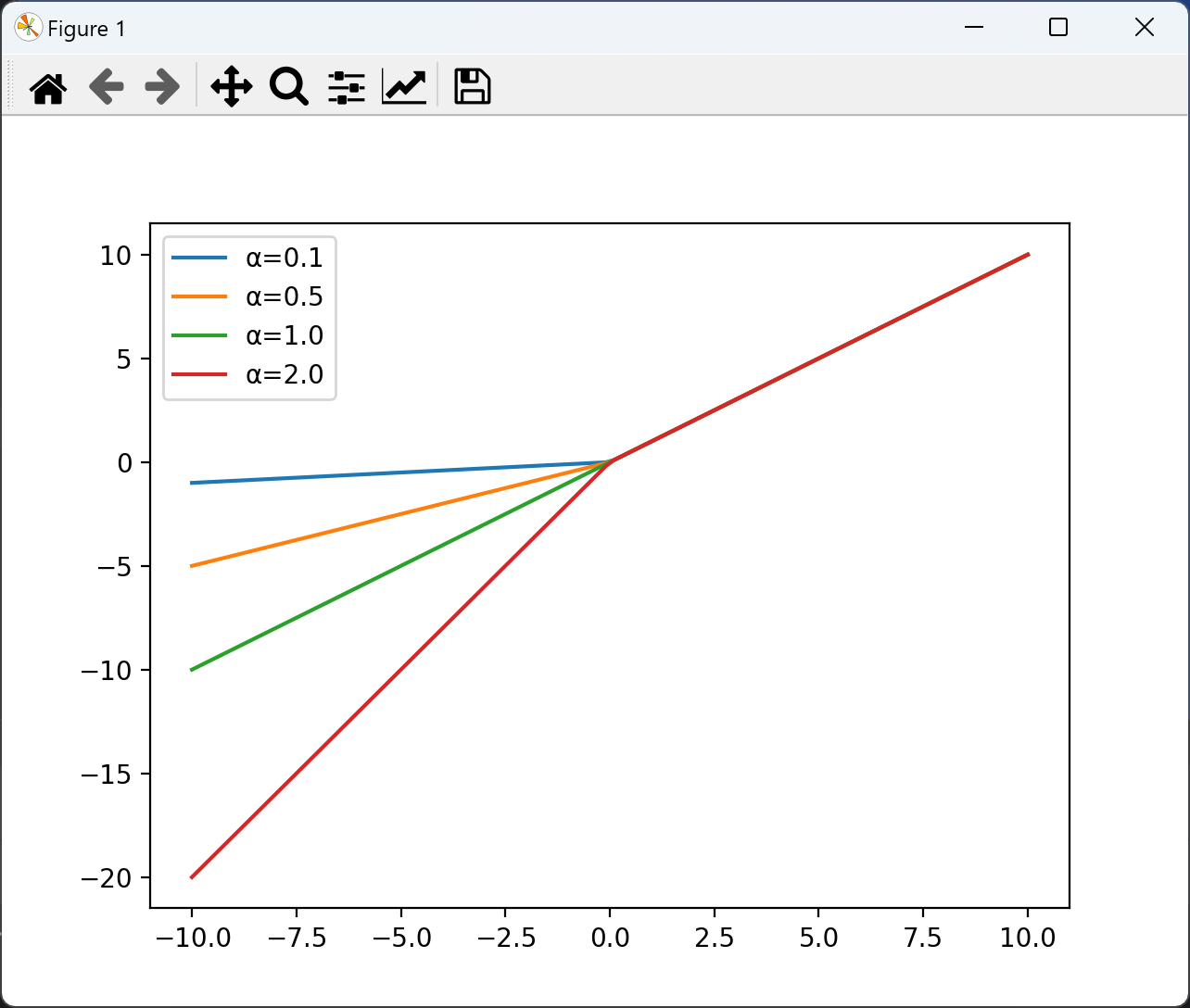Click the x-axis tick label 10.0
Viewport: 1190px width, 1008px height.
[1029, 938]
